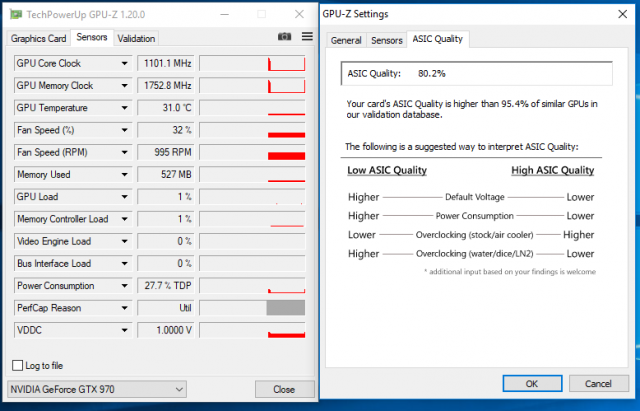Open the Fan Speed (RPM) dropdown arrow

[124, 153]
